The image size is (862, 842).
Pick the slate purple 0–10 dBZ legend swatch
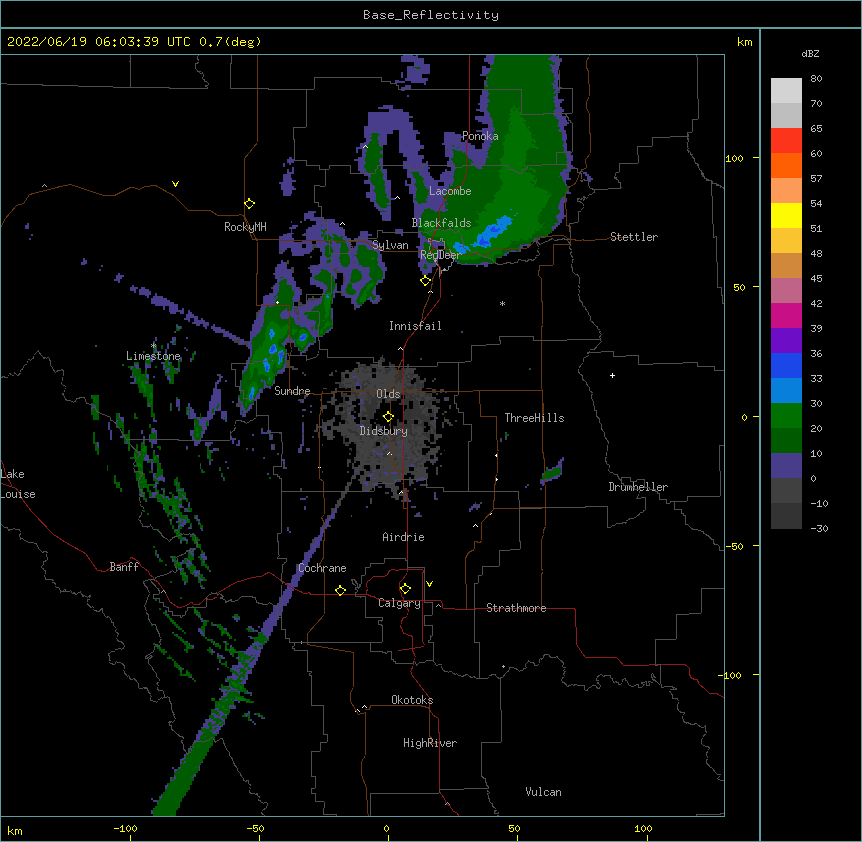pyautogui.click(x=786, y=466)
